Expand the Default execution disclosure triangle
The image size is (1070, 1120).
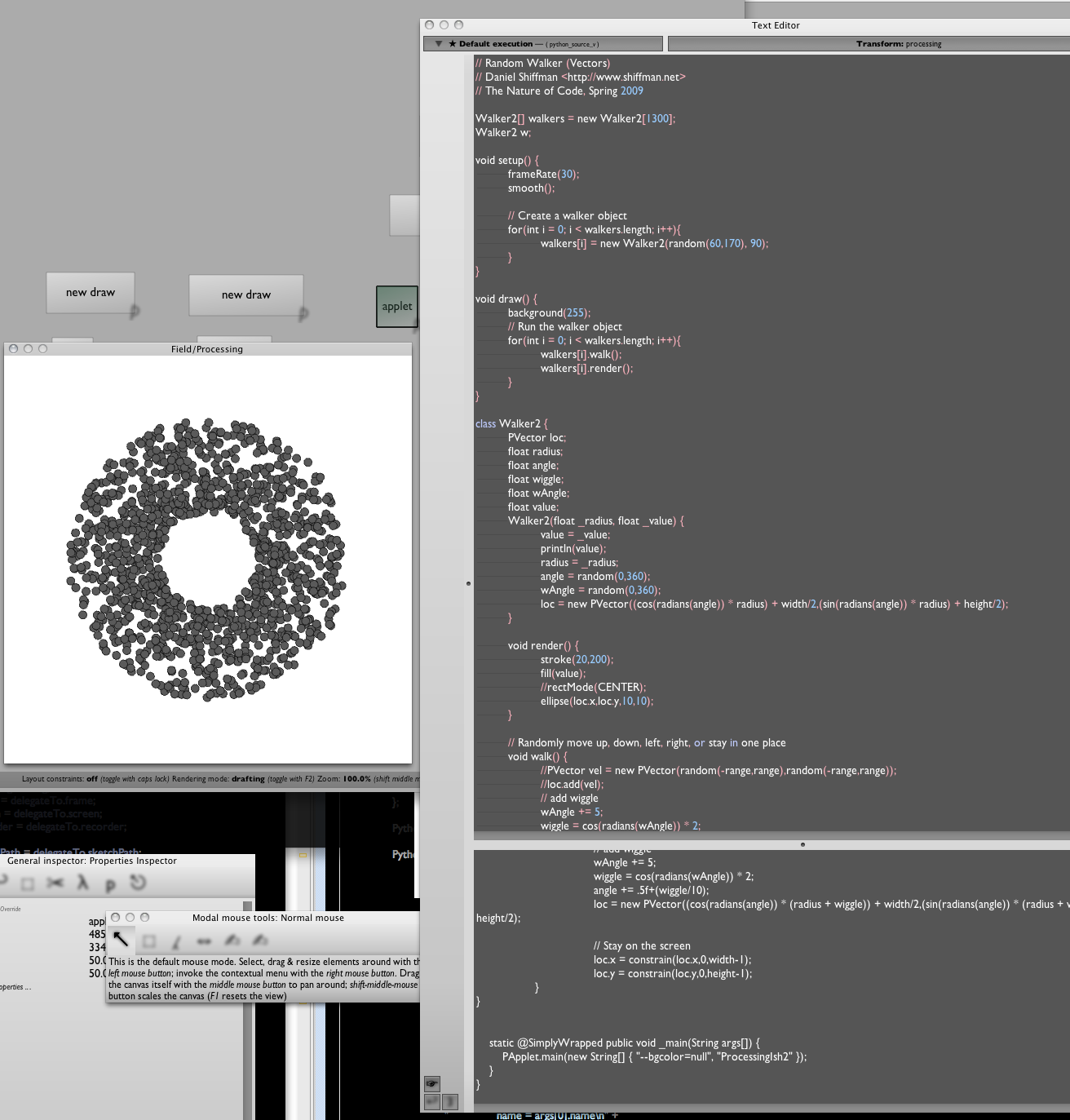click(x=439, y=44)
